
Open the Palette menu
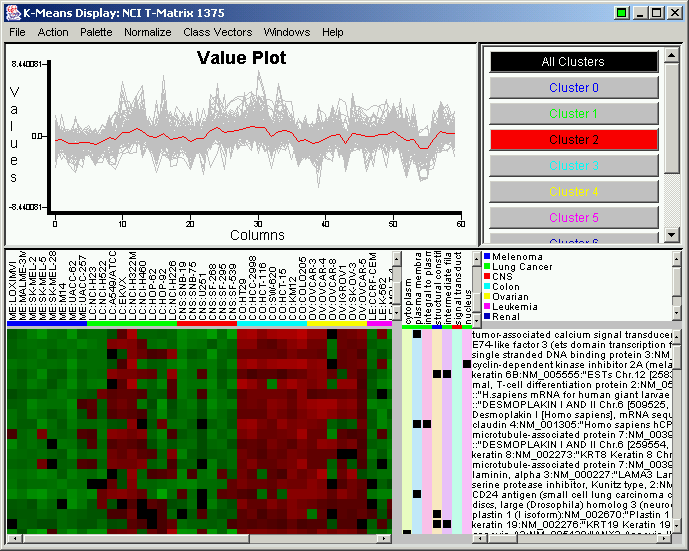click(96, 32)
